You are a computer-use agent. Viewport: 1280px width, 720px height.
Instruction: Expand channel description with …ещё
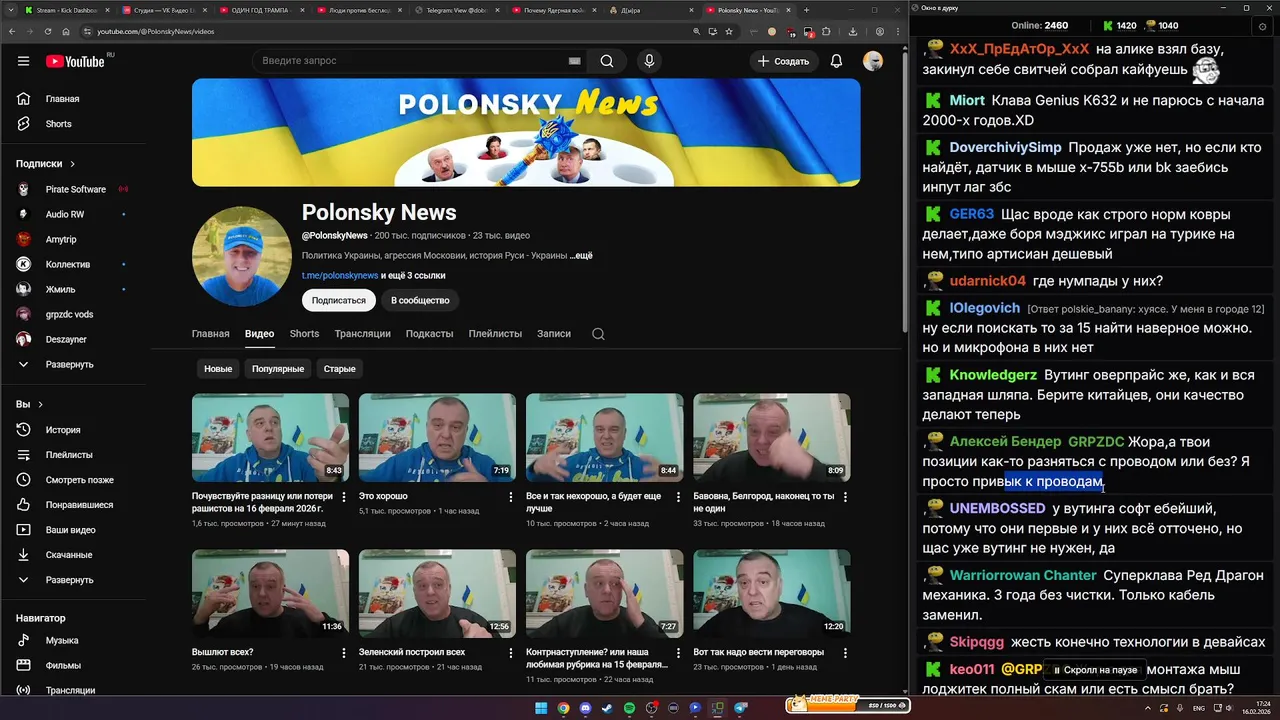coord(581,256)
